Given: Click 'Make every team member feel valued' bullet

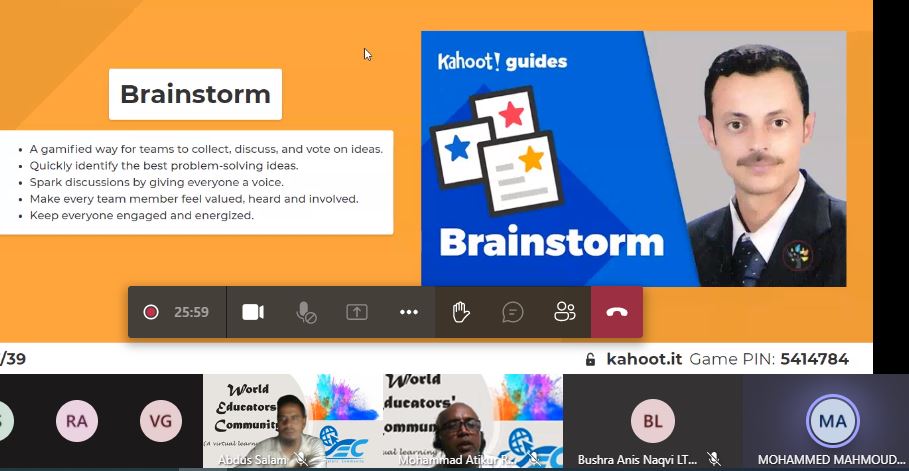Looking at the screenshot, I should click(x=194, y=199).
